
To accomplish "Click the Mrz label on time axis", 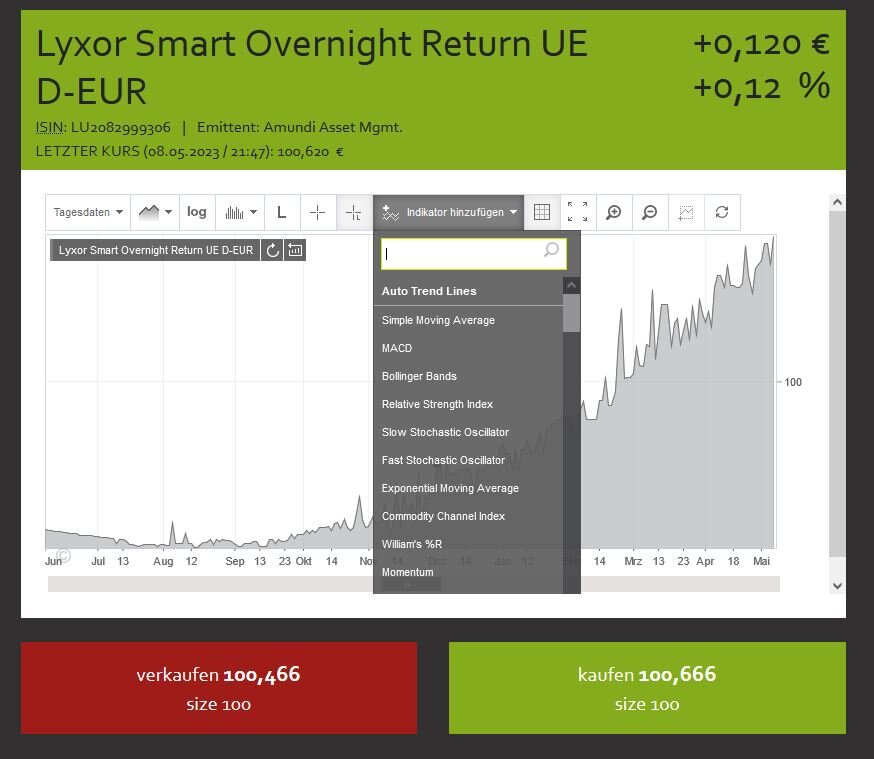I will 633,561.
